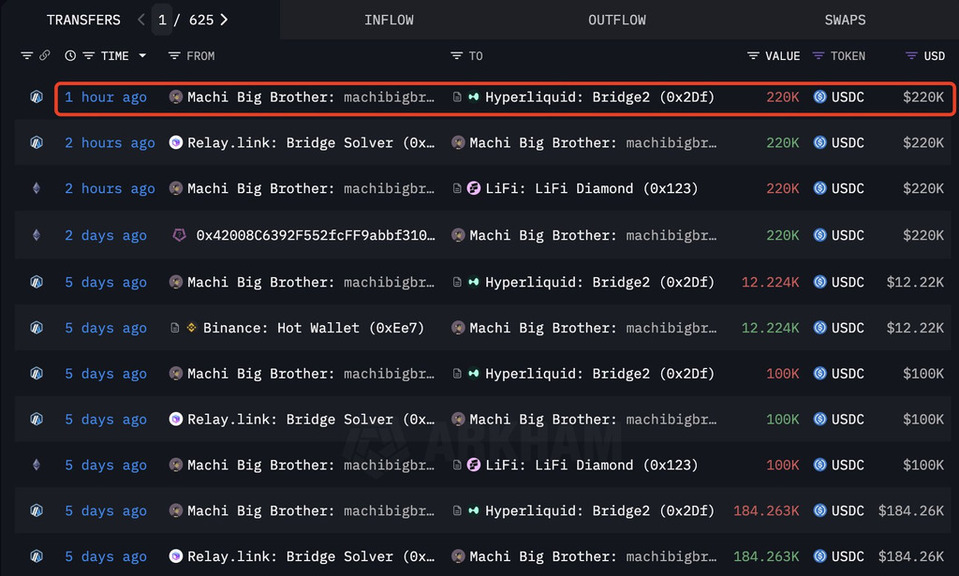Click the link icon in table header
The width and height of the screenshot is (959, 576).
(45, 56)
